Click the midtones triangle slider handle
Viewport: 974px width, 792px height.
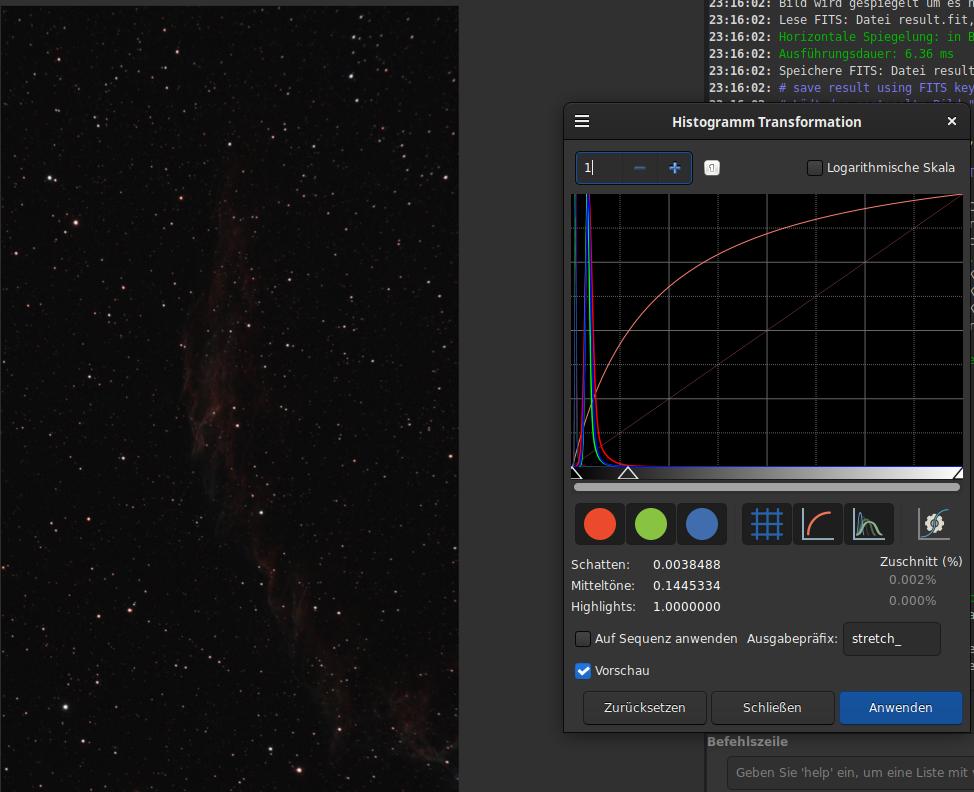point(628,472)
